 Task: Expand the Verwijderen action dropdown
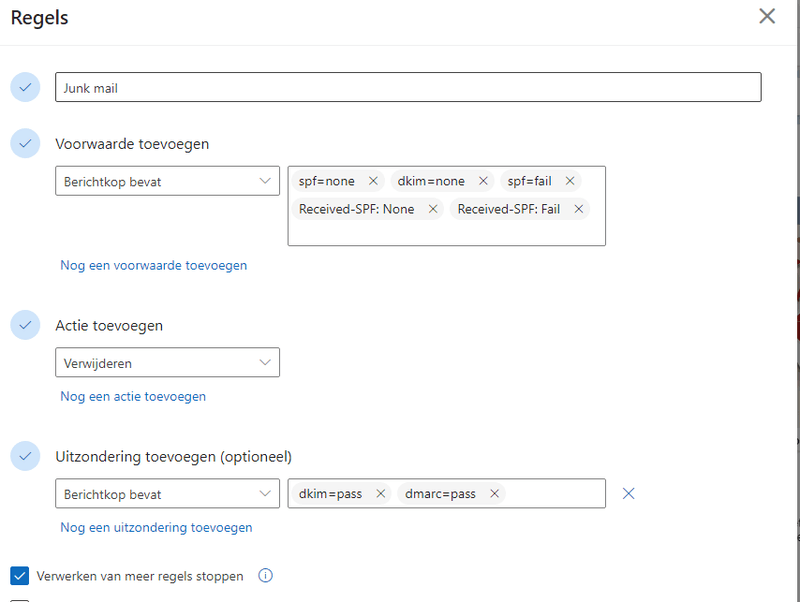pyautogui.click(x=167, y=363)
